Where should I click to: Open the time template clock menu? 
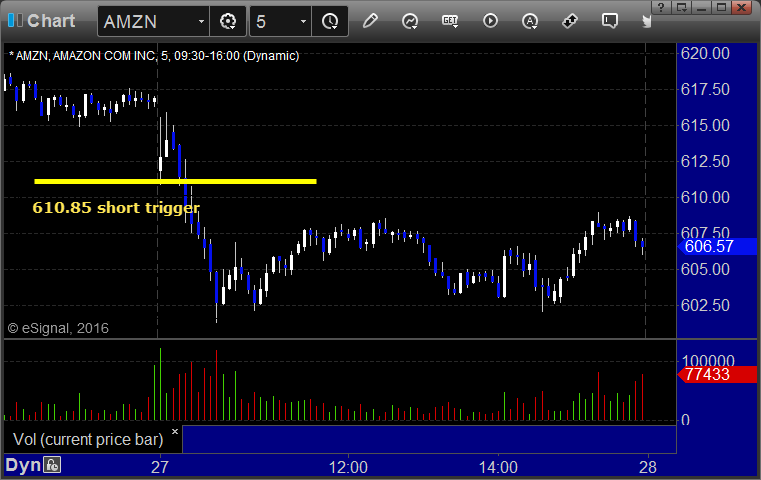pyautogui.click(x=330, y=21)
